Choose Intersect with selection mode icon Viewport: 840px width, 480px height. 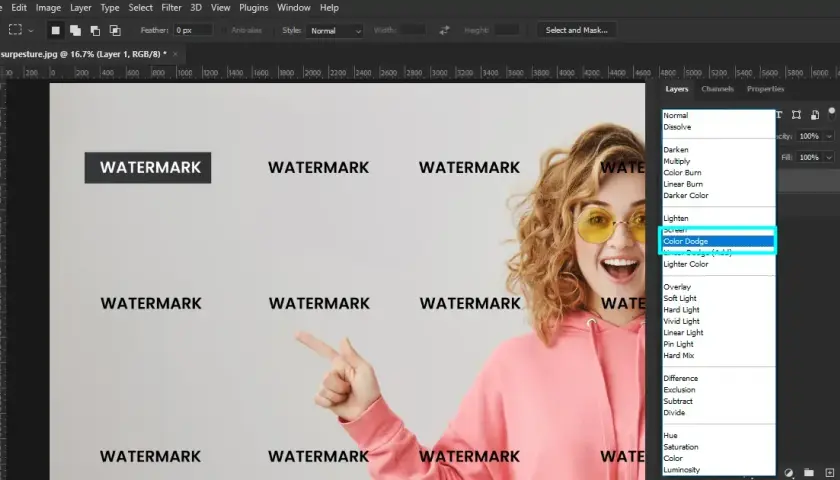coord(115,31)
